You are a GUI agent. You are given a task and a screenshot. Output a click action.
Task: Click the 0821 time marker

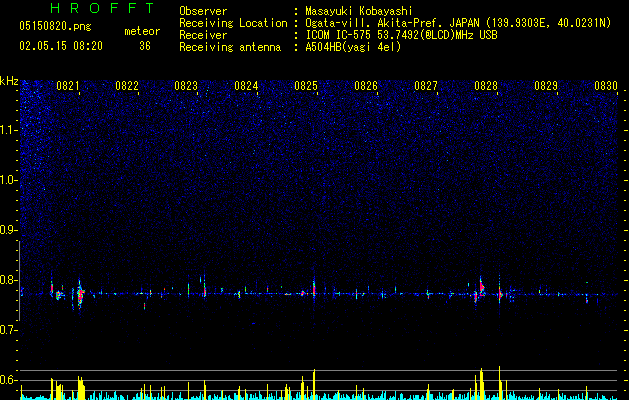pos(67,85)
